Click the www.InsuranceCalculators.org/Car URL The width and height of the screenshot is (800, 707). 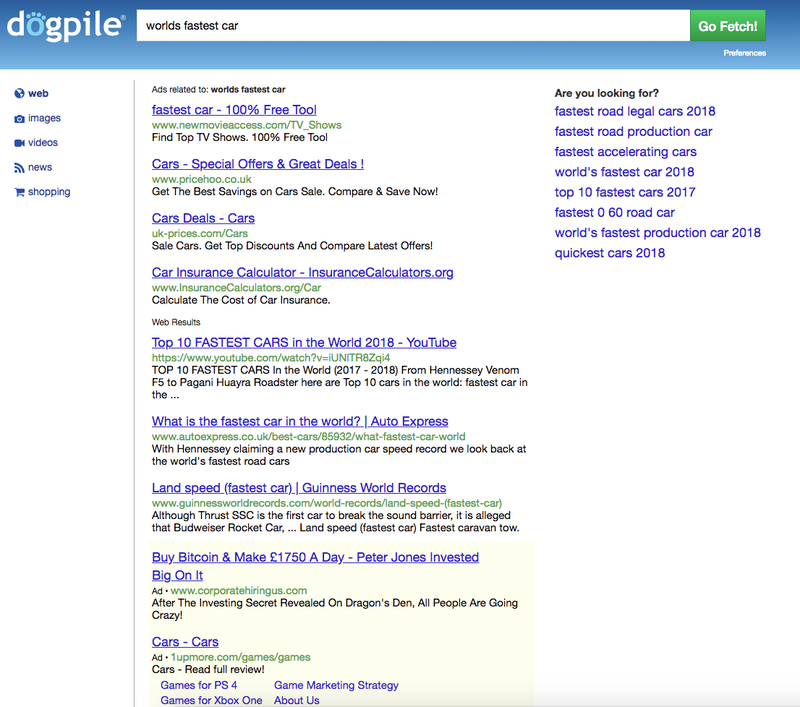tap(236, 288)
